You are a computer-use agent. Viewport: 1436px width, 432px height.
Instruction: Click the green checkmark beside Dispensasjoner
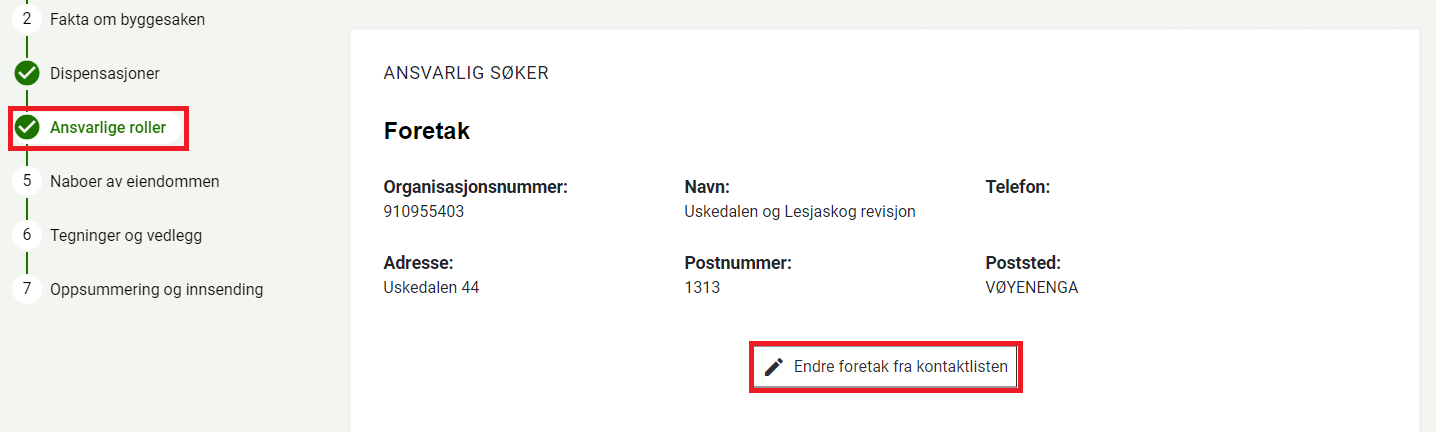click(x=27, y=73)
